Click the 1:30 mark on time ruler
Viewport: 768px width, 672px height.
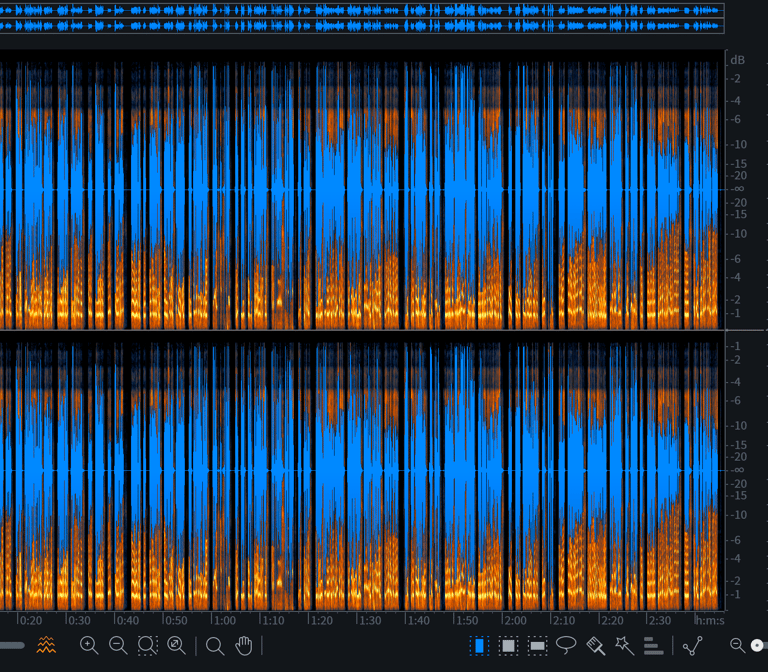pyautogui.click(x=370, y=621)
